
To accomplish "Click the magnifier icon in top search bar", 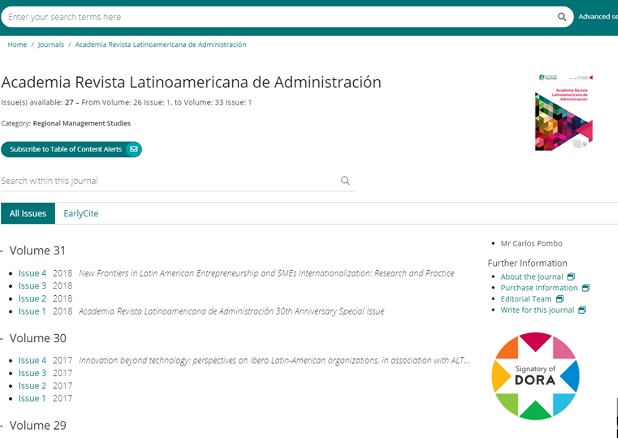I will click(562, 17).
